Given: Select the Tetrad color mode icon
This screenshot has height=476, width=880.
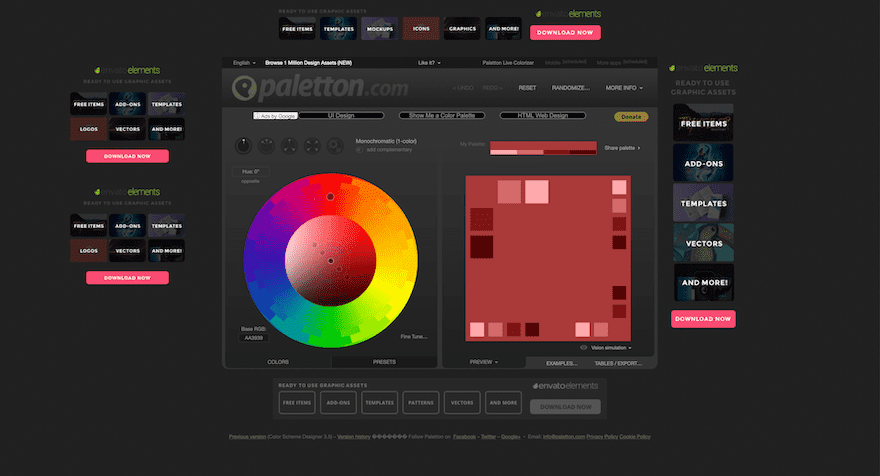Looking at the screenshot, I should 312,146.
